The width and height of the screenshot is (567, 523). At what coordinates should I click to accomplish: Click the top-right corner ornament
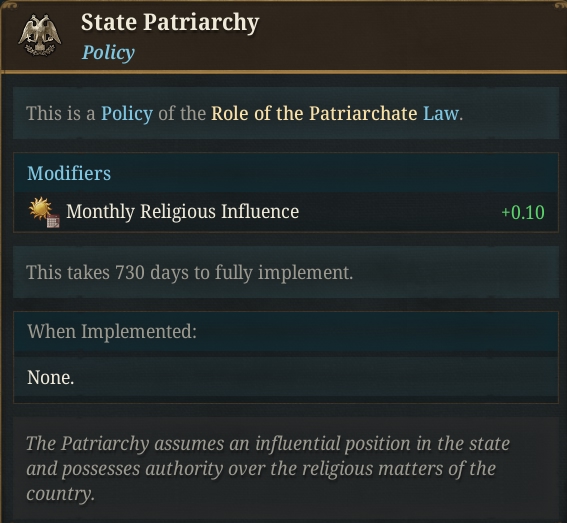(560, 5)
